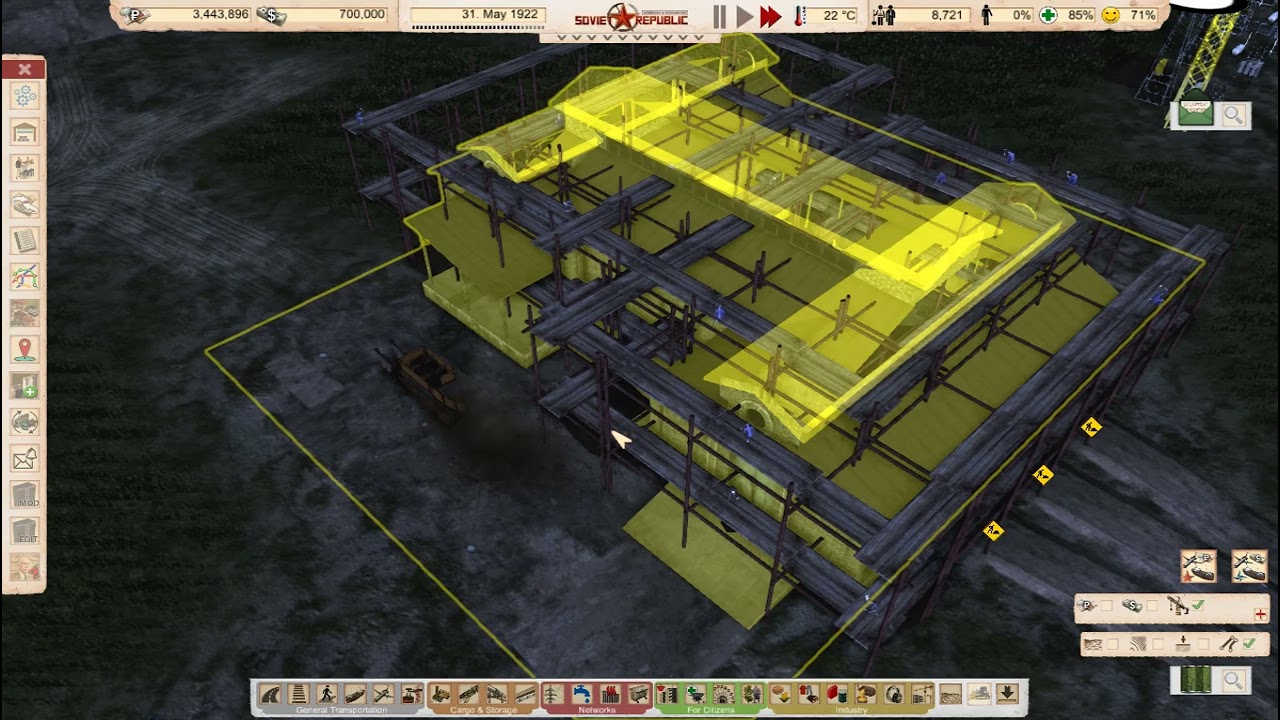1280x720 pixels.
Task: Toggle the rubles purchase checkbox
Action: [x=1107, y=605]
